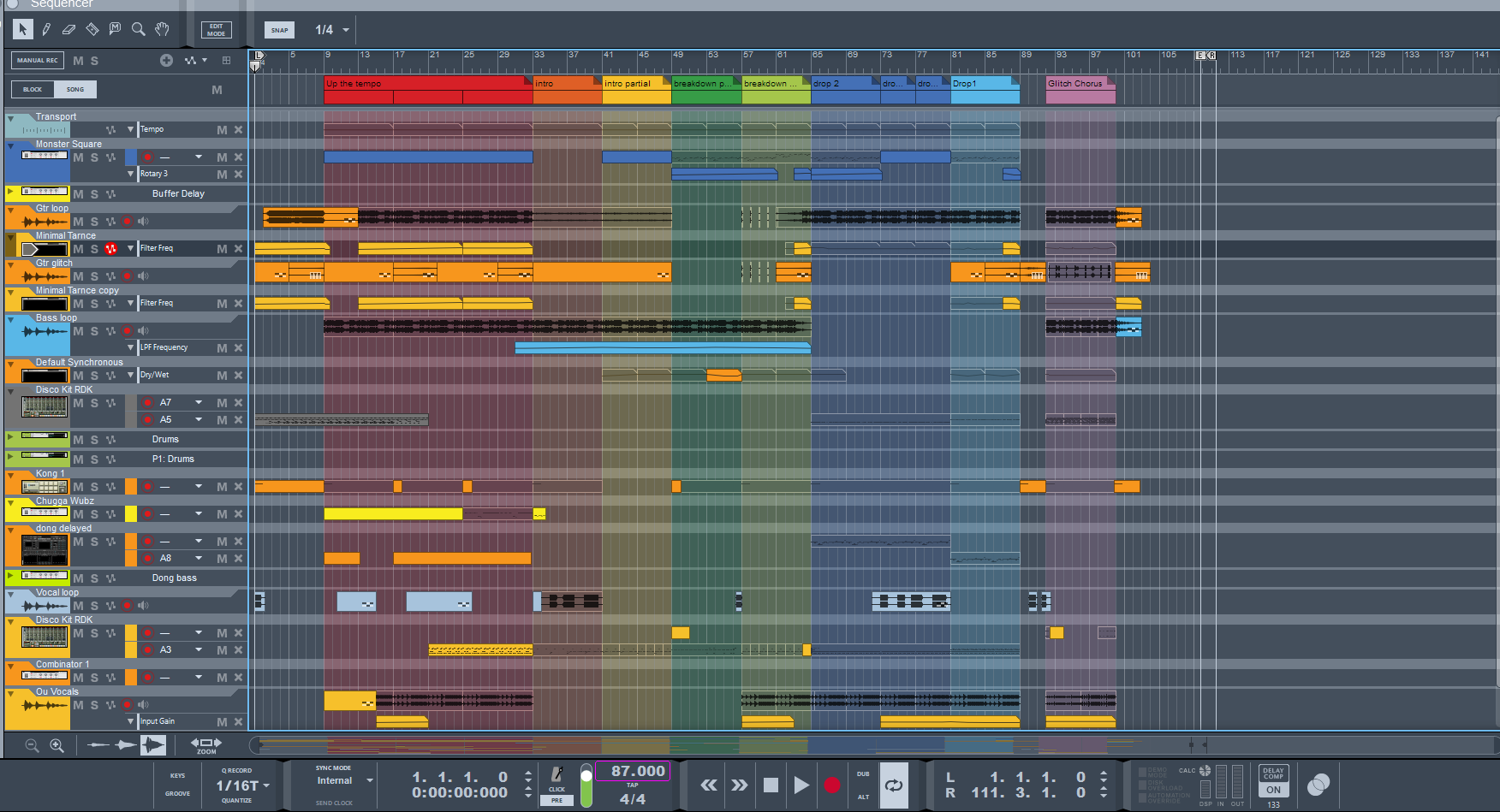
Task: Click the all-tracks Mute M button
Action: coord(78,61)
